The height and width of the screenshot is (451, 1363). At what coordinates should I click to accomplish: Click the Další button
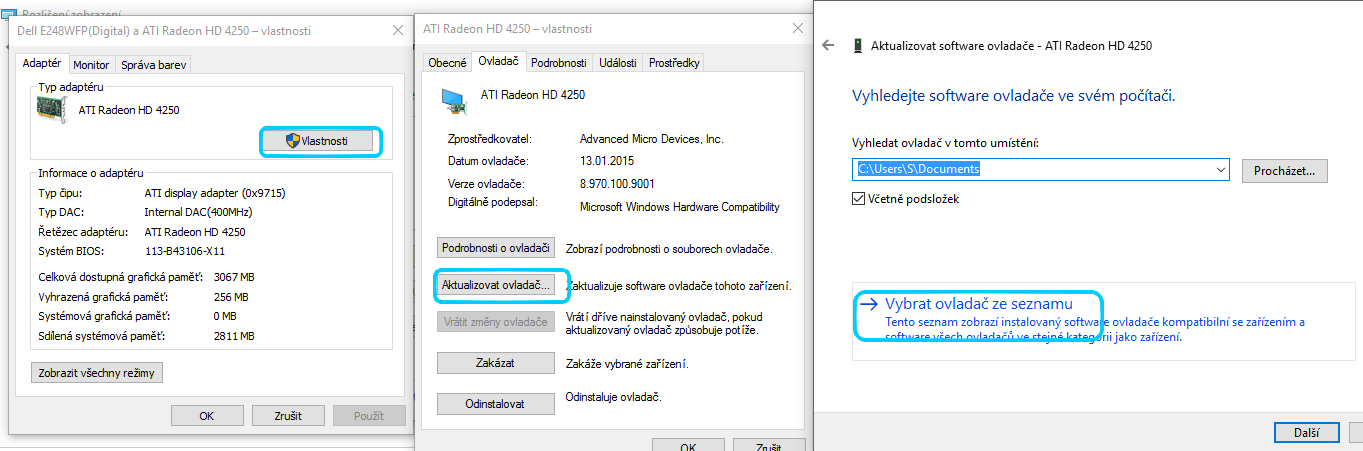pyautogui.click(x=1306, y=432)
